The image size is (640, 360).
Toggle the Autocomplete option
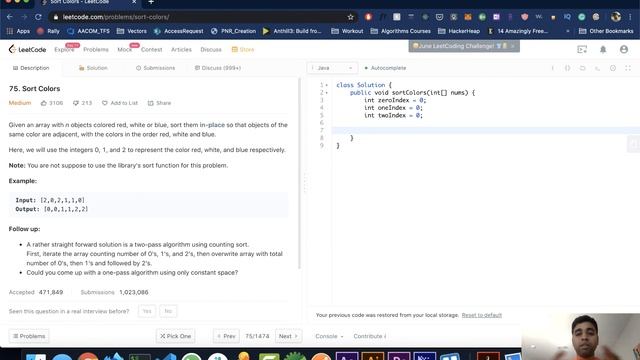coord(385,68)
